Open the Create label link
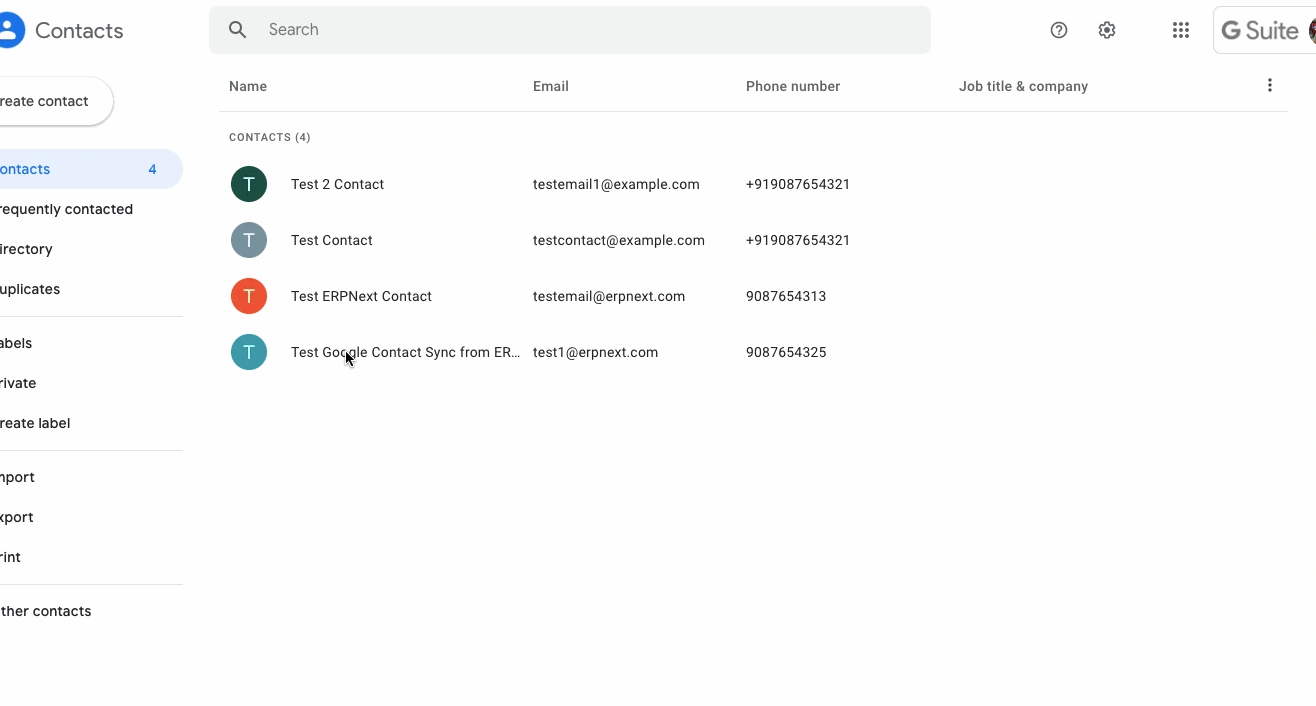The height and width of the screenshot is (706, 1316). click(35, 423)
